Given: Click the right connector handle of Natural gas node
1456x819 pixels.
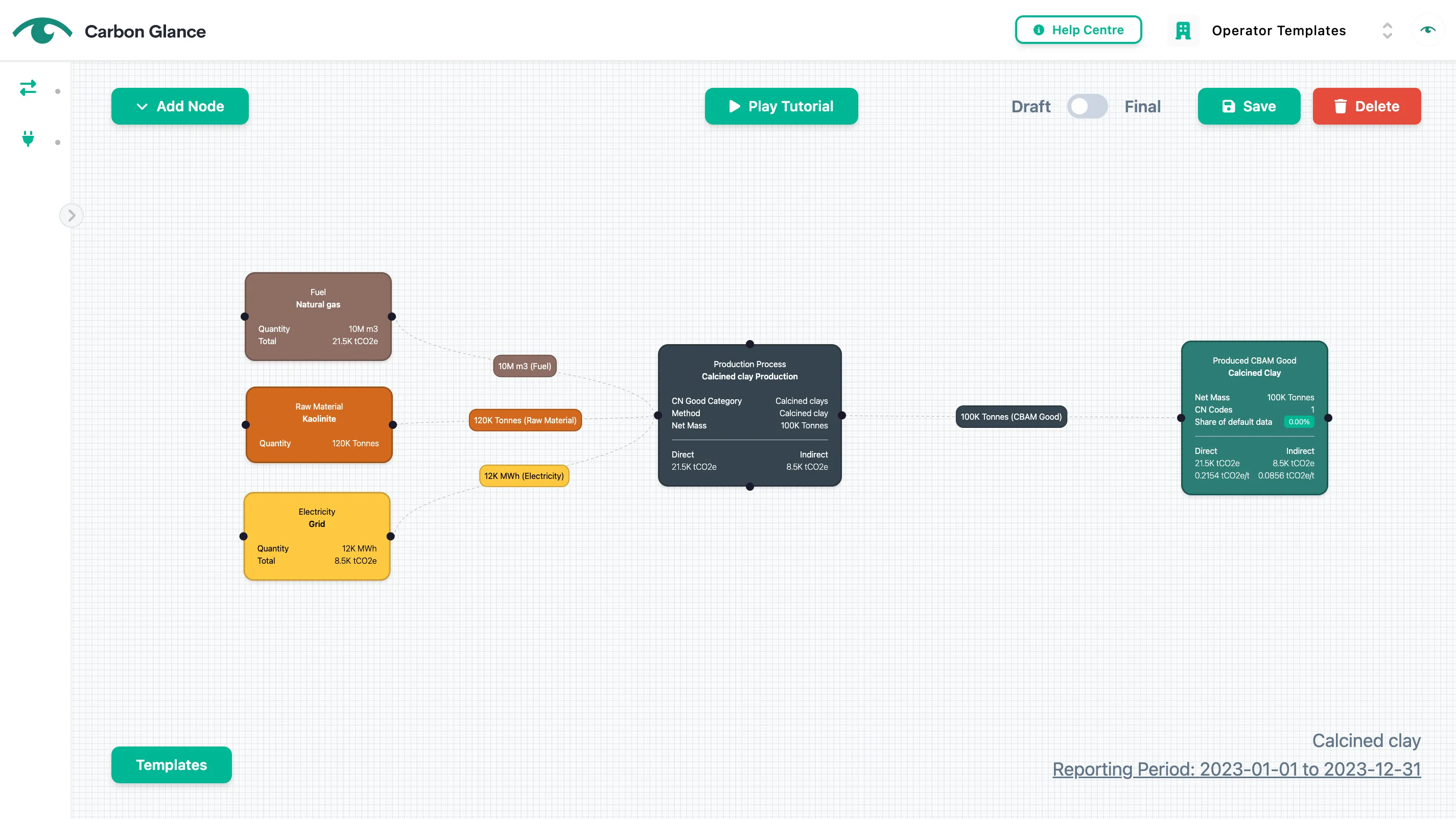Looking at the screenshot, I should [x=392, y=316].
